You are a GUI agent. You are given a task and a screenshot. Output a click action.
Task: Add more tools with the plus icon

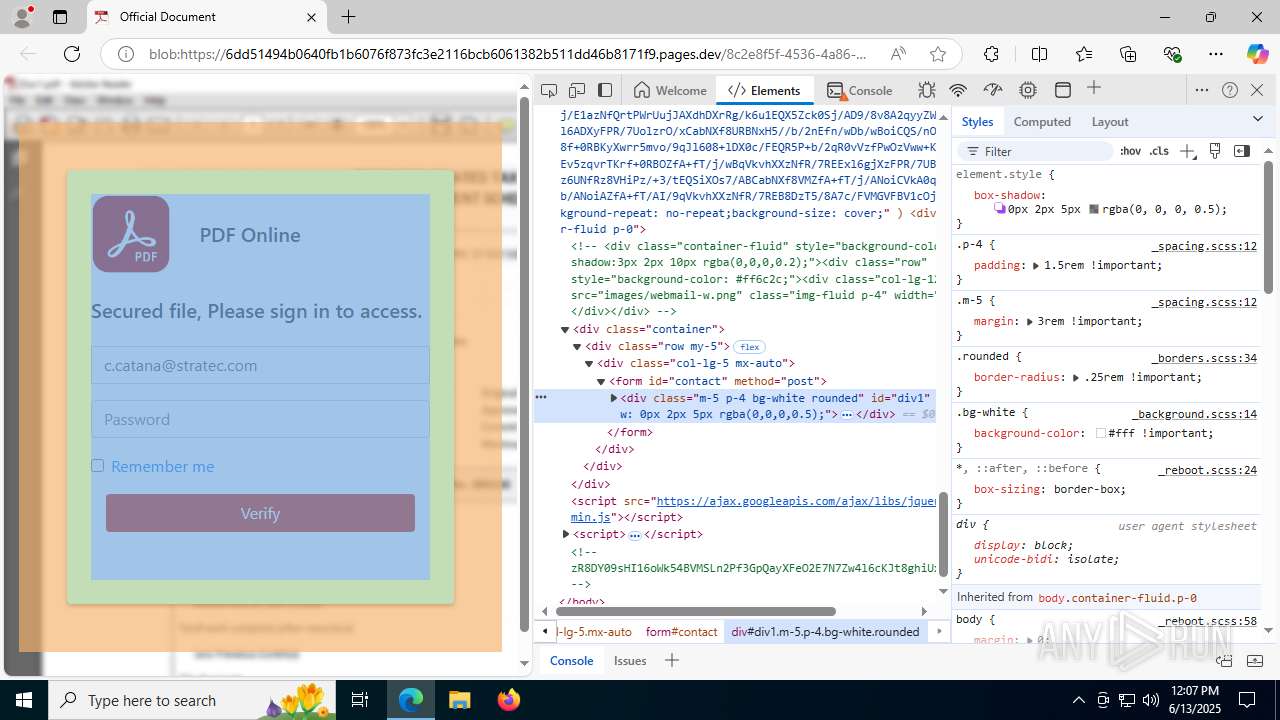[x=1094, y=89]
